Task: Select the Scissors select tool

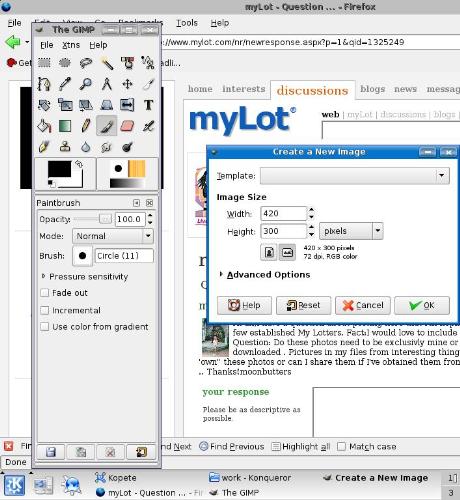Action: pyautogui.click(x=148, y=63)
